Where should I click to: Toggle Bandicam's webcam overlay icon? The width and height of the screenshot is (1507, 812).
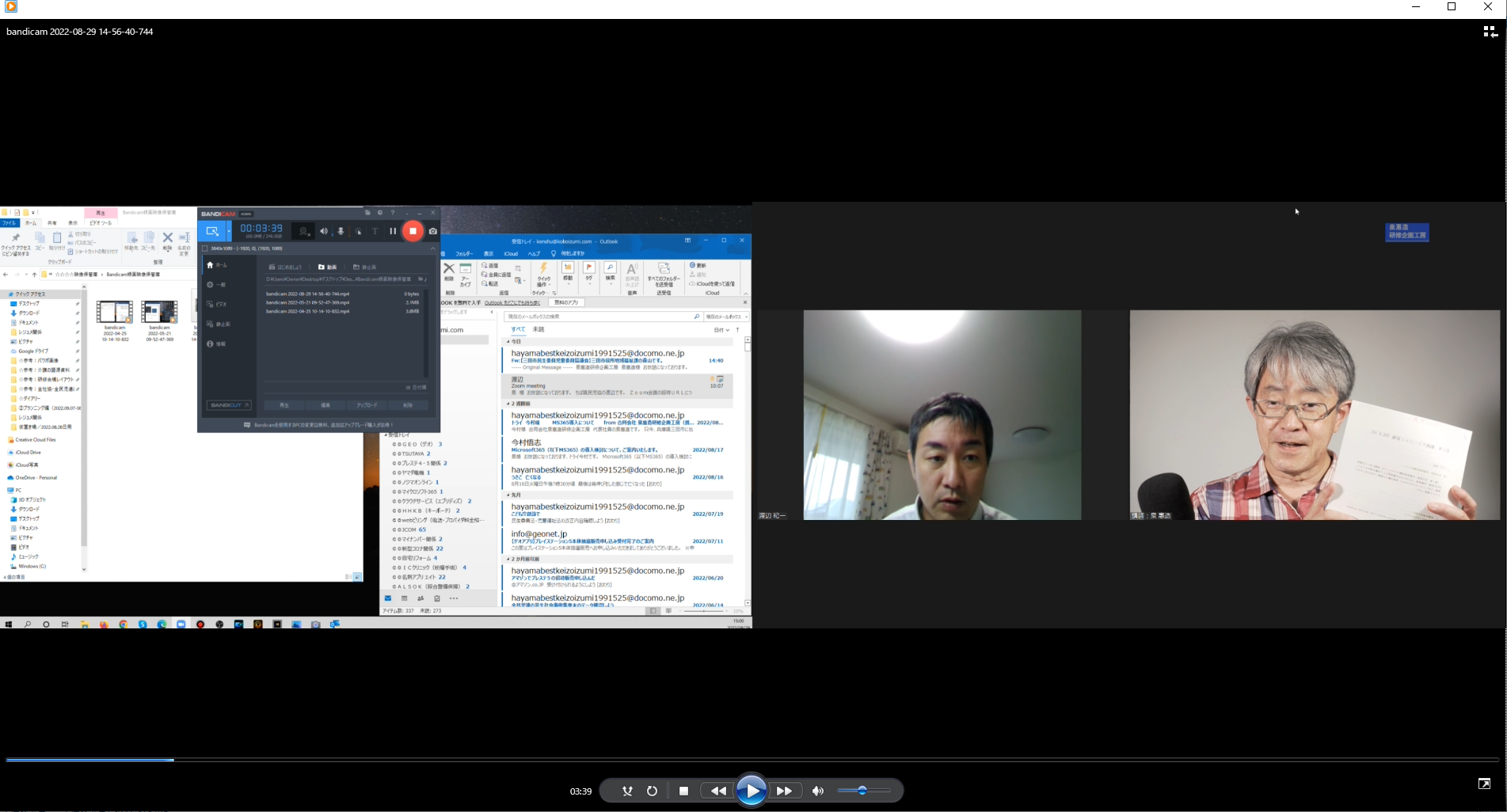[303, 231]
